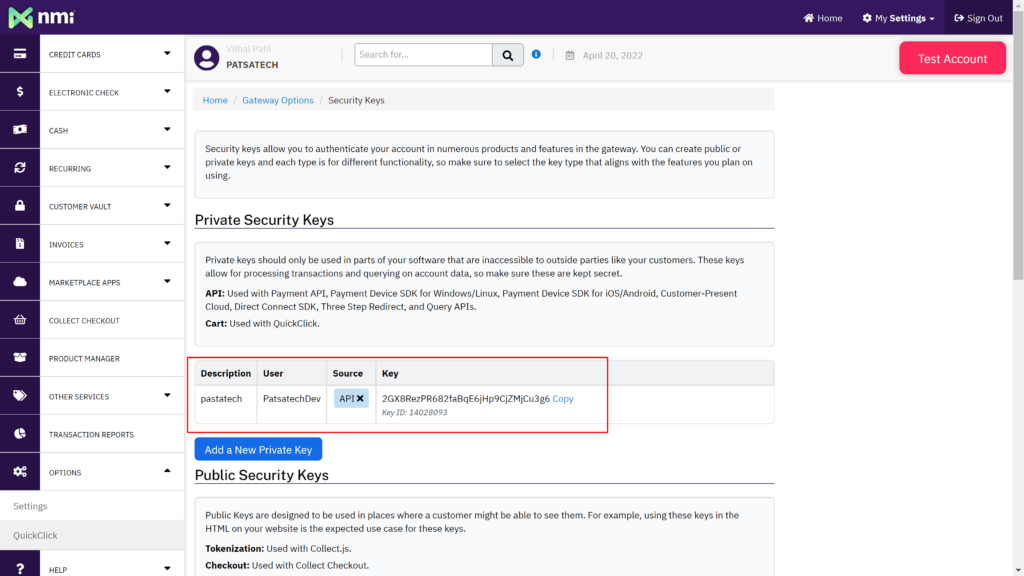Click the magnifying glass search button

pyautogui.click(x=508, y=55)
